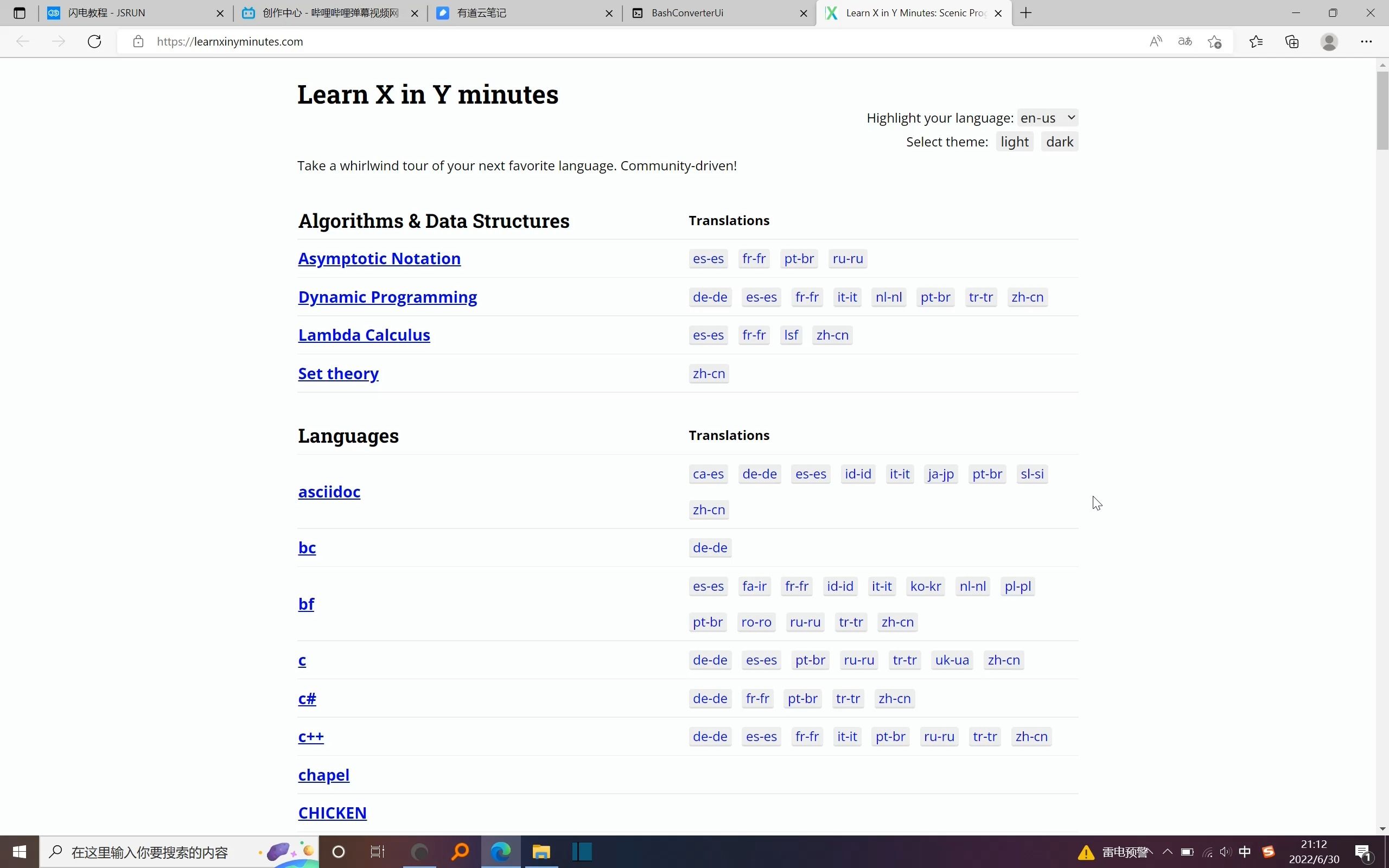The image size is (1389, 868).
Task: Click the Read aloud icon in address bar
Action: coord(1155,41)
